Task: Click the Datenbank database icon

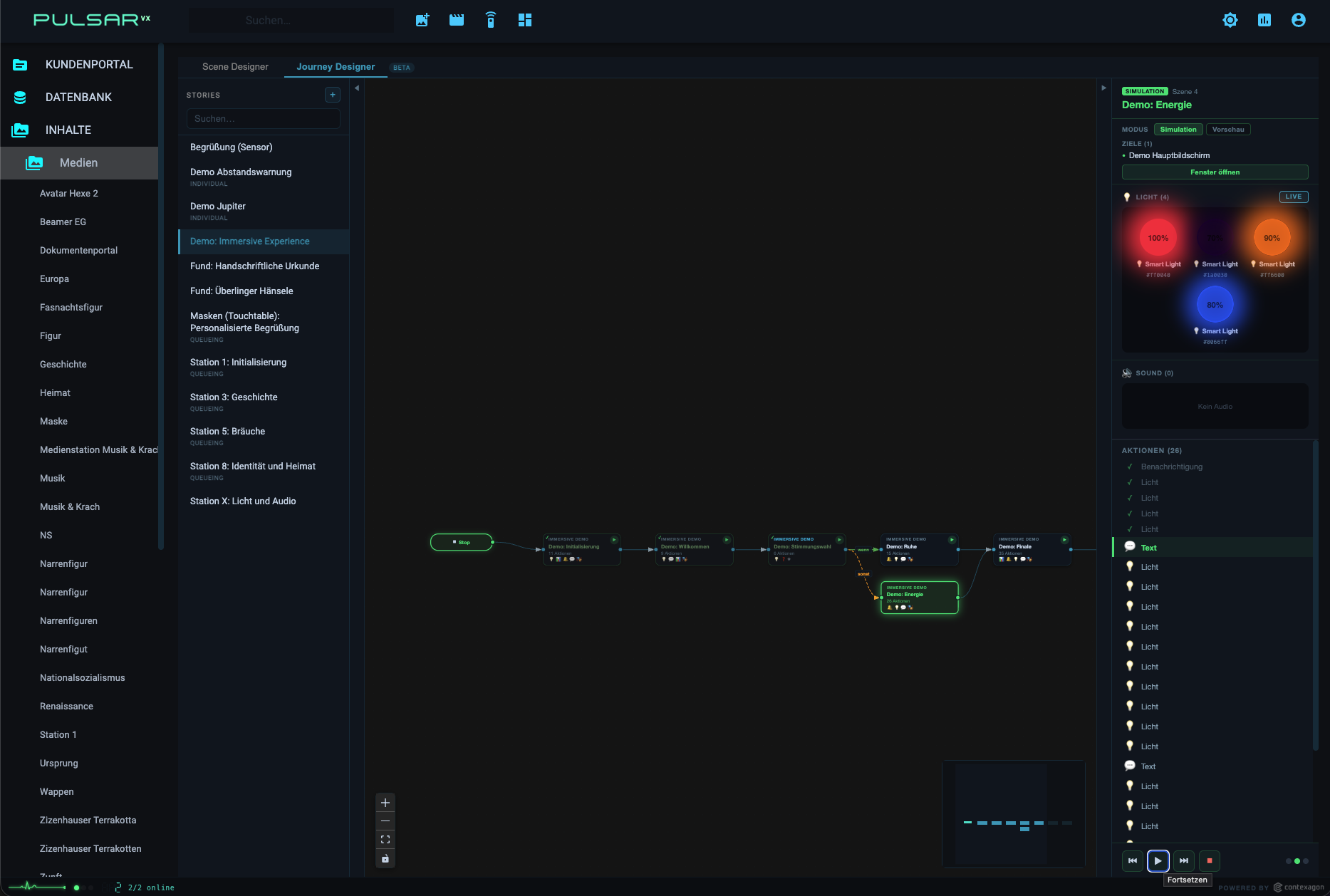Action: 20,98
